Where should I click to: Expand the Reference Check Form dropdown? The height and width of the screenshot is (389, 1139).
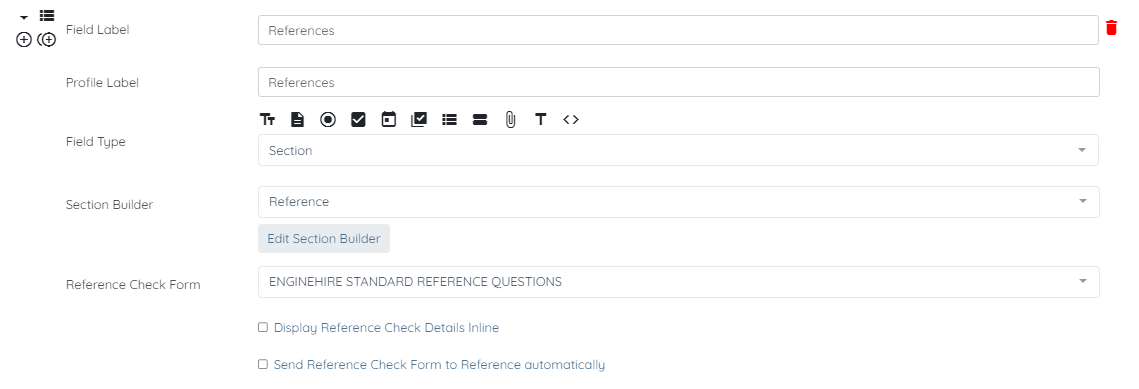678,282
